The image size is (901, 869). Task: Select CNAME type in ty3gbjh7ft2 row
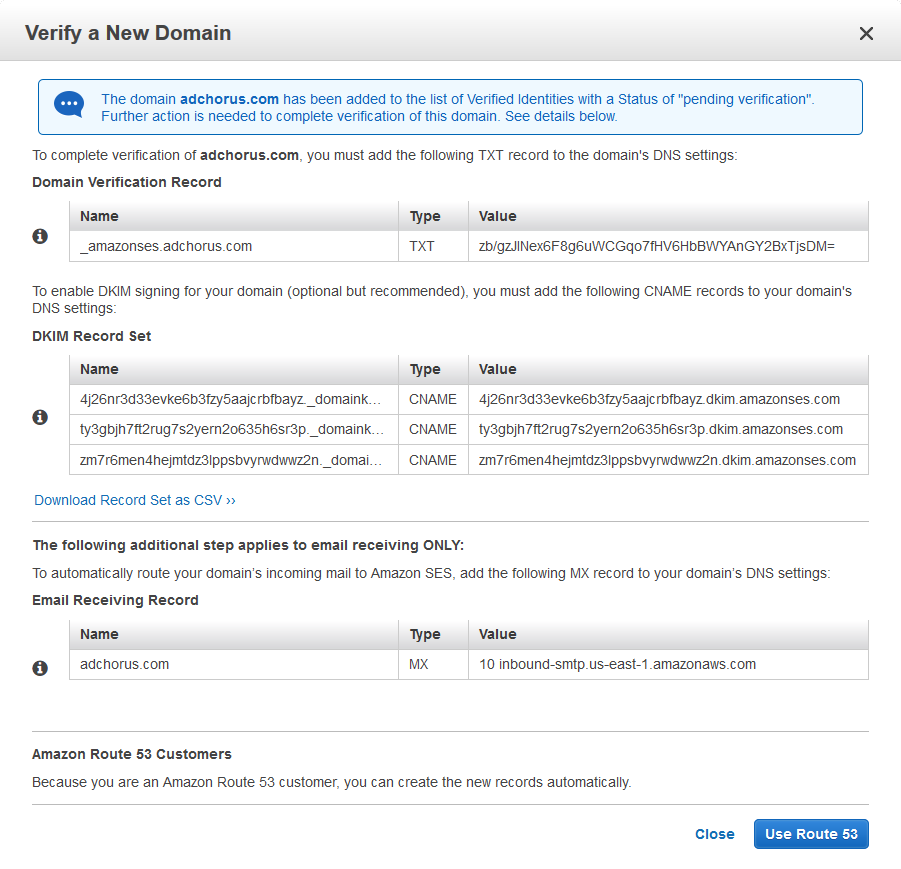pyautogui.click(x=433, y=429)
